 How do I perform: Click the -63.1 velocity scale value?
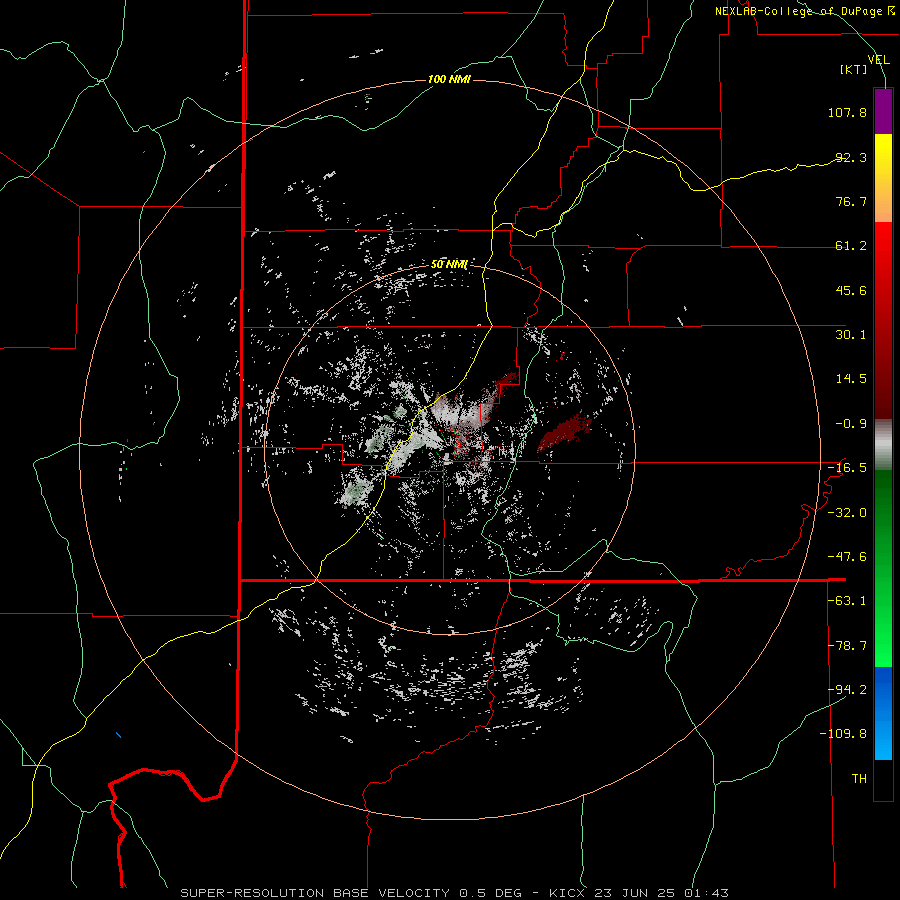click(847, 601)
